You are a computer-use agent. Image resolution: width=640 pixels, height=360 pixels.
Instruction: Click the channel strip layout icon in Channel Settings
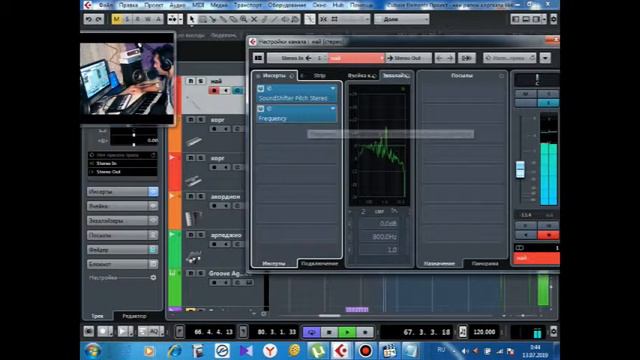[258, 58]
